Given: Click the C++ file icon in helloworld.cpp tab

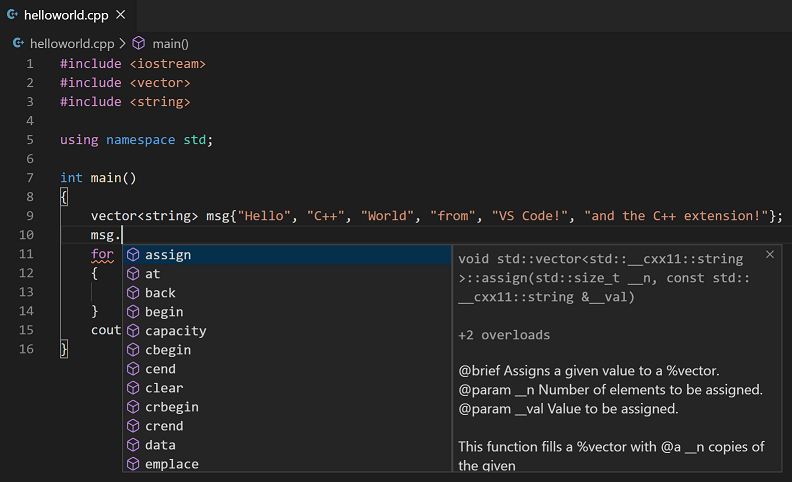Looking at the screenshot, I should [13, 15].
